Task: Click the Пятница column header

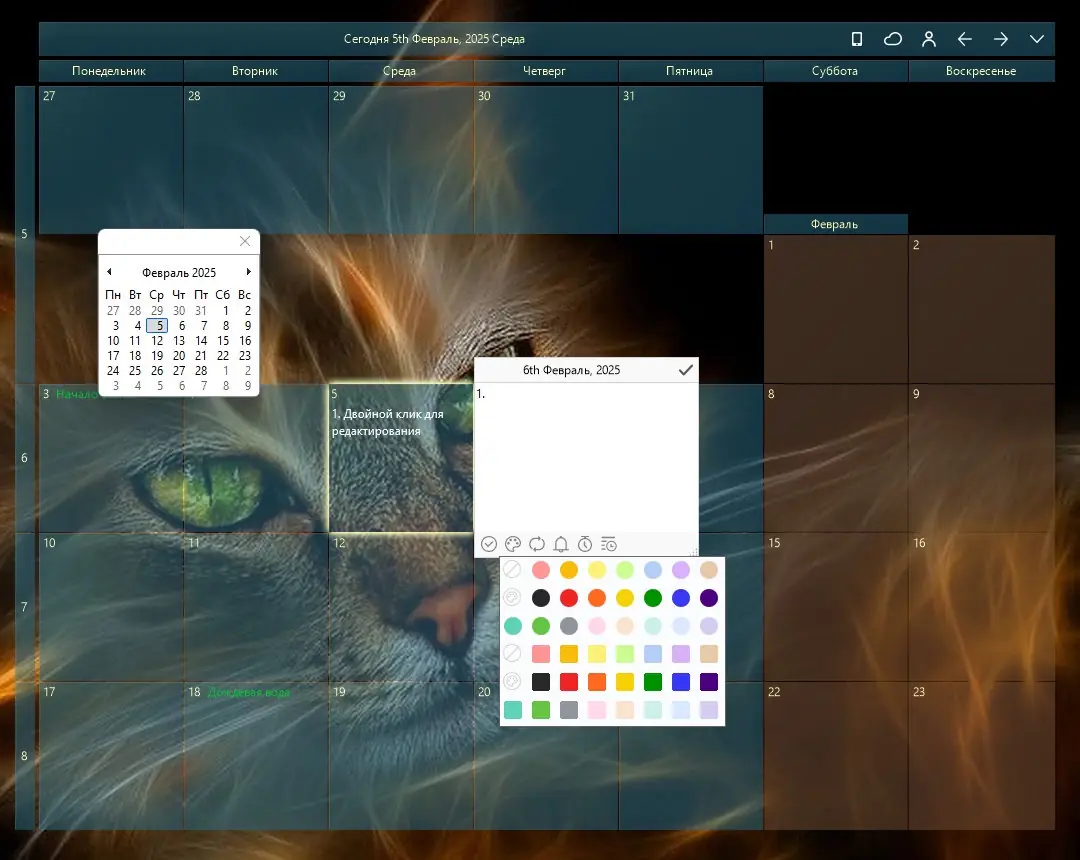Action: [x=690, y=71]
